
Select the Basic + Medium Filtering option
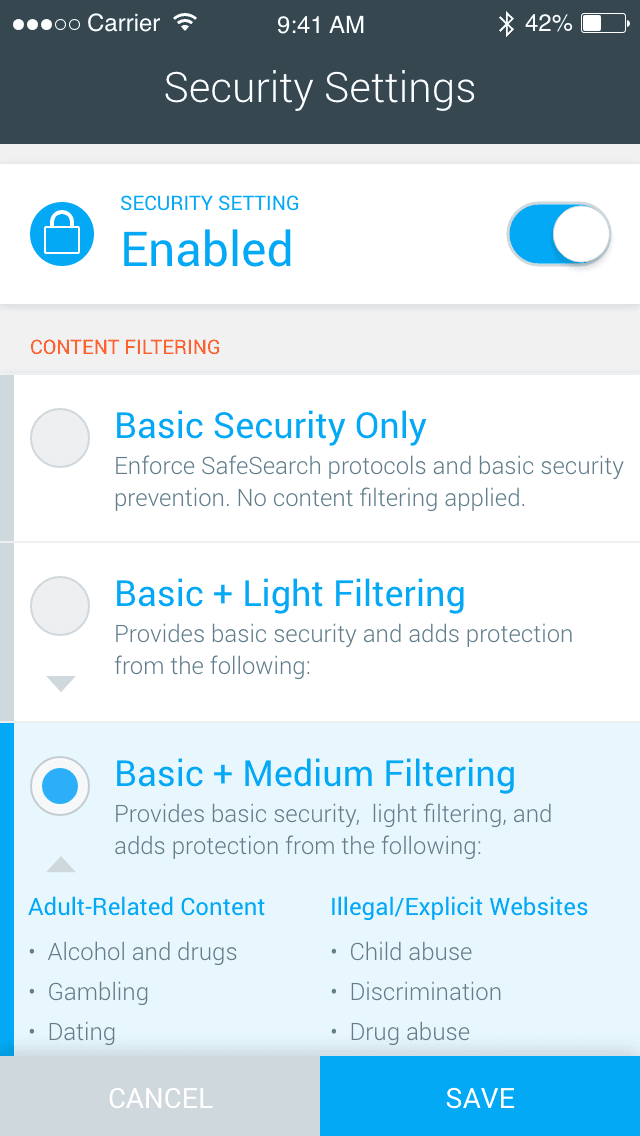pyautogui.click(x=60, y=786)
